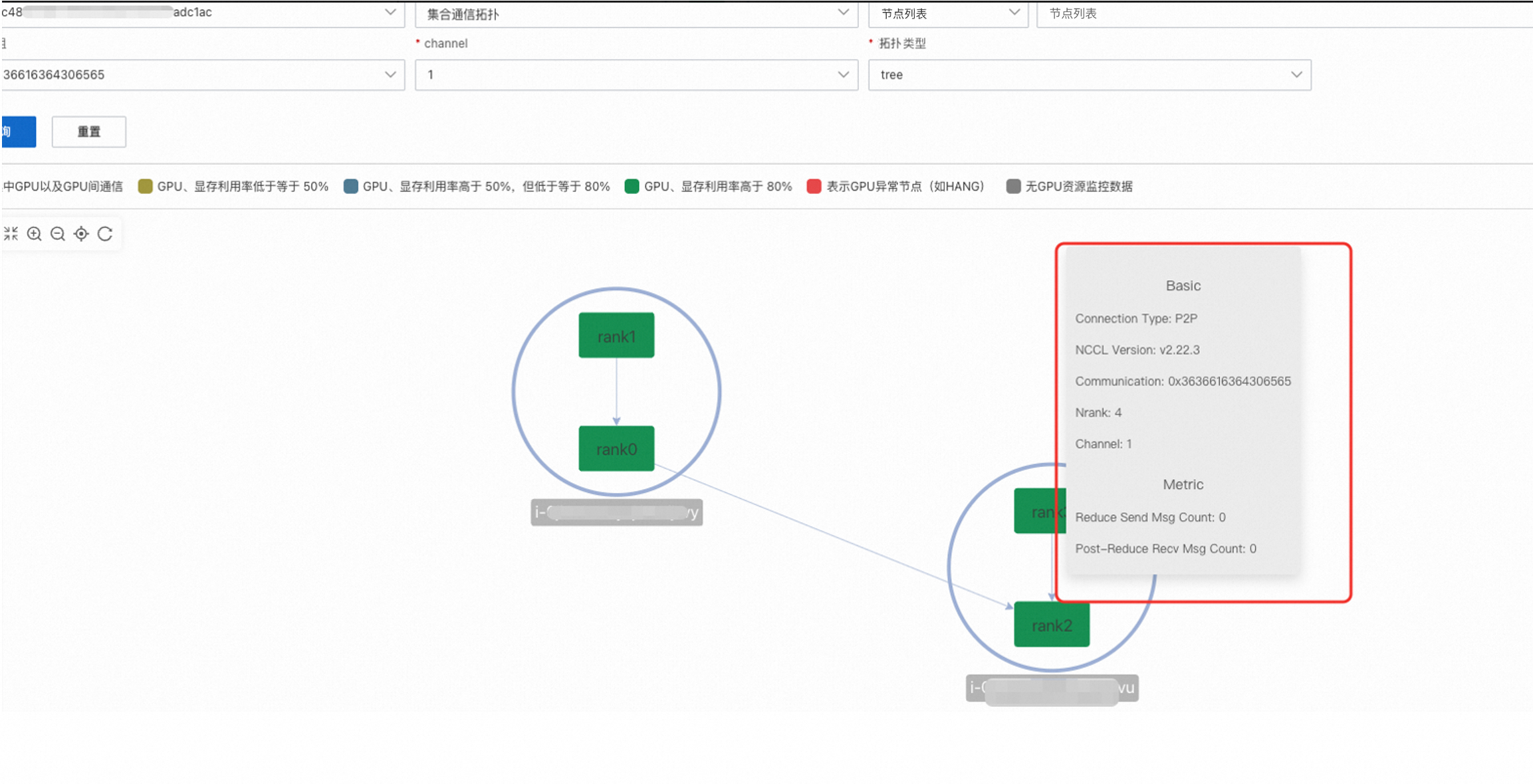
Task: Select the rank1 GPU node
Action: click(x=616, y=336)
